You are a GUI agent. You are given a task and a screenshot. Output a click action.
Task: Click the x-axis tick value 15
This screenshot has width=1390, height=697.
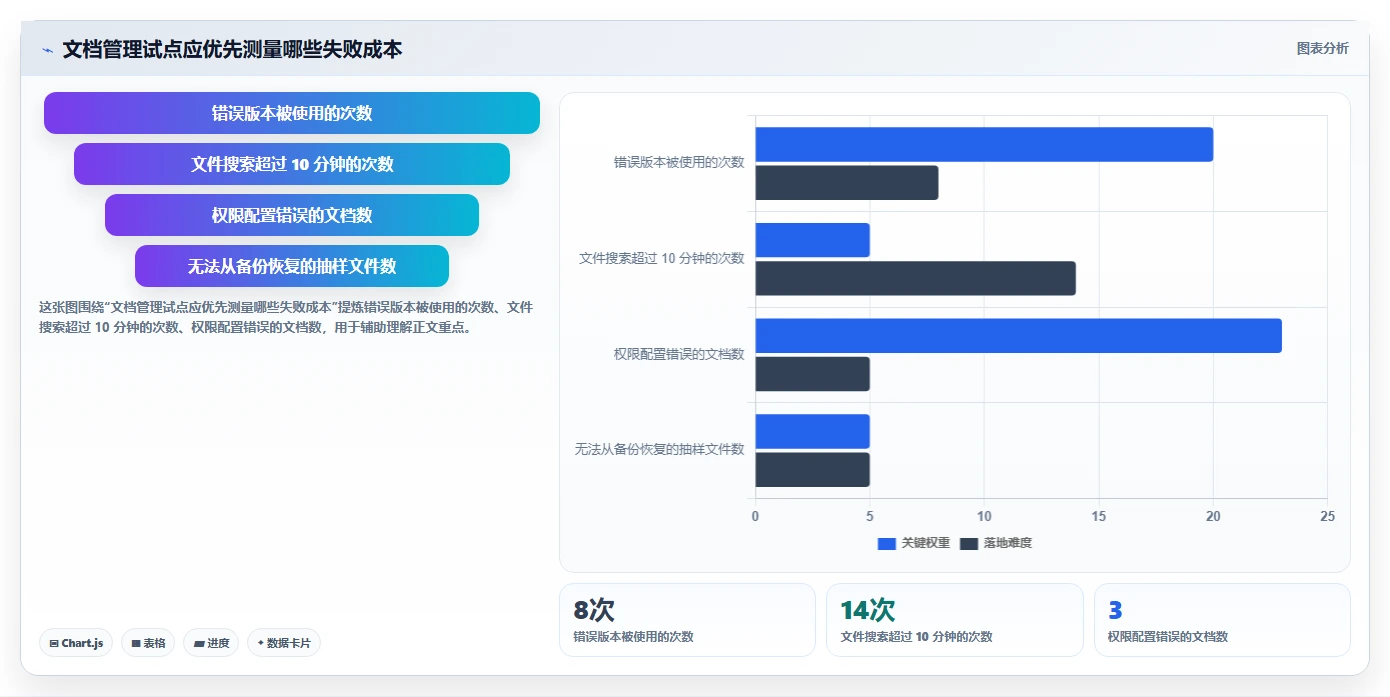click(1098, 516)
